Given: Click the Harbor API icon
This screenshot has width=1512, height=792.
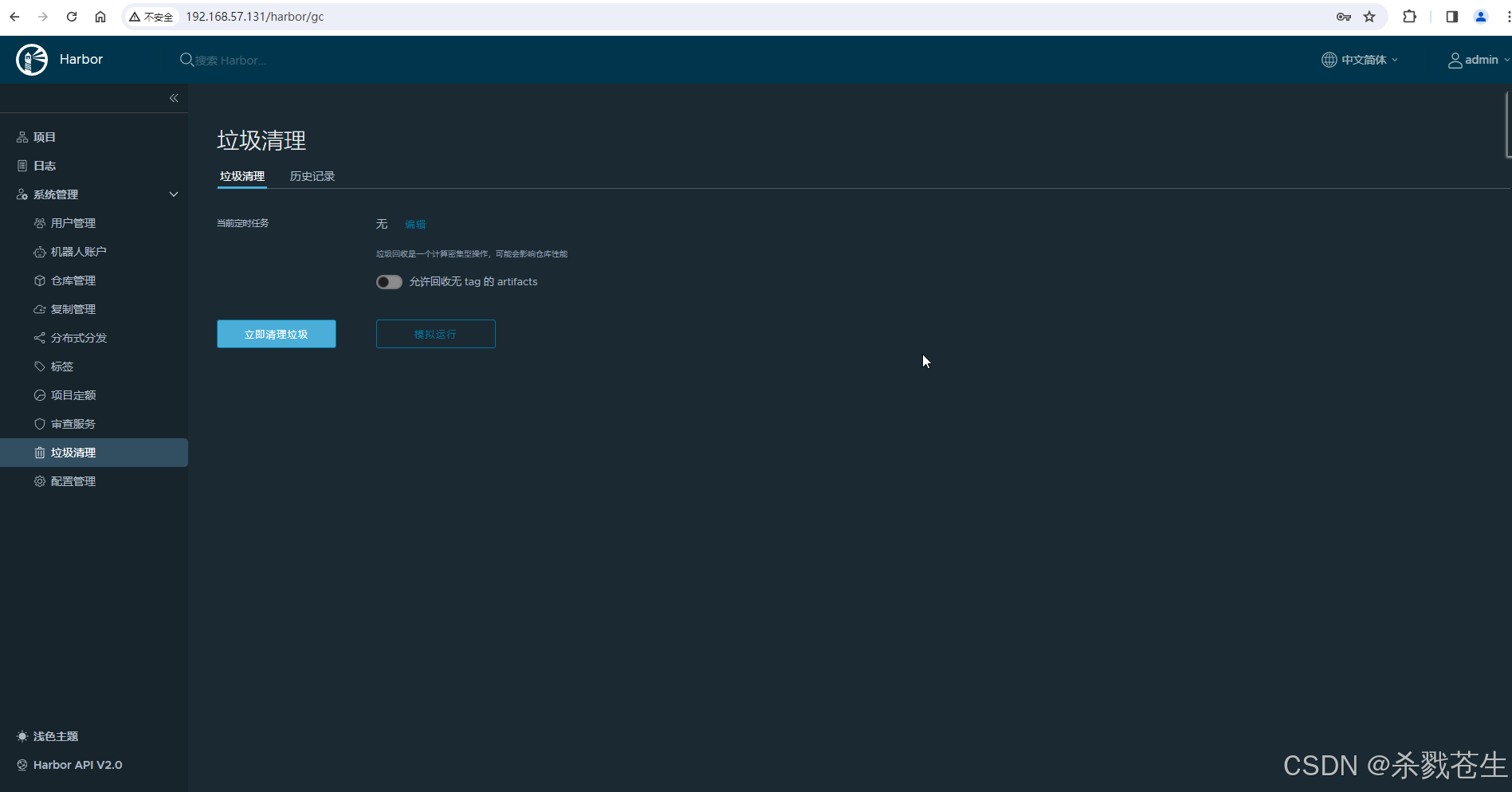Looking at the screenshot, I should pos(22,765).
